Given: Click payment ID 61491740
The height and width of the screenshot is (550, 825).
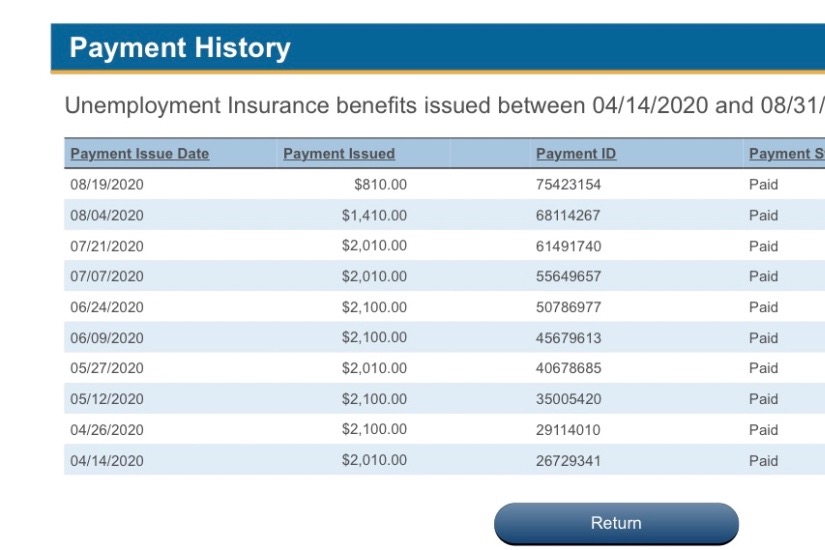Looking at the screenshot, I should pyautogui.click(x=569, y=246).
